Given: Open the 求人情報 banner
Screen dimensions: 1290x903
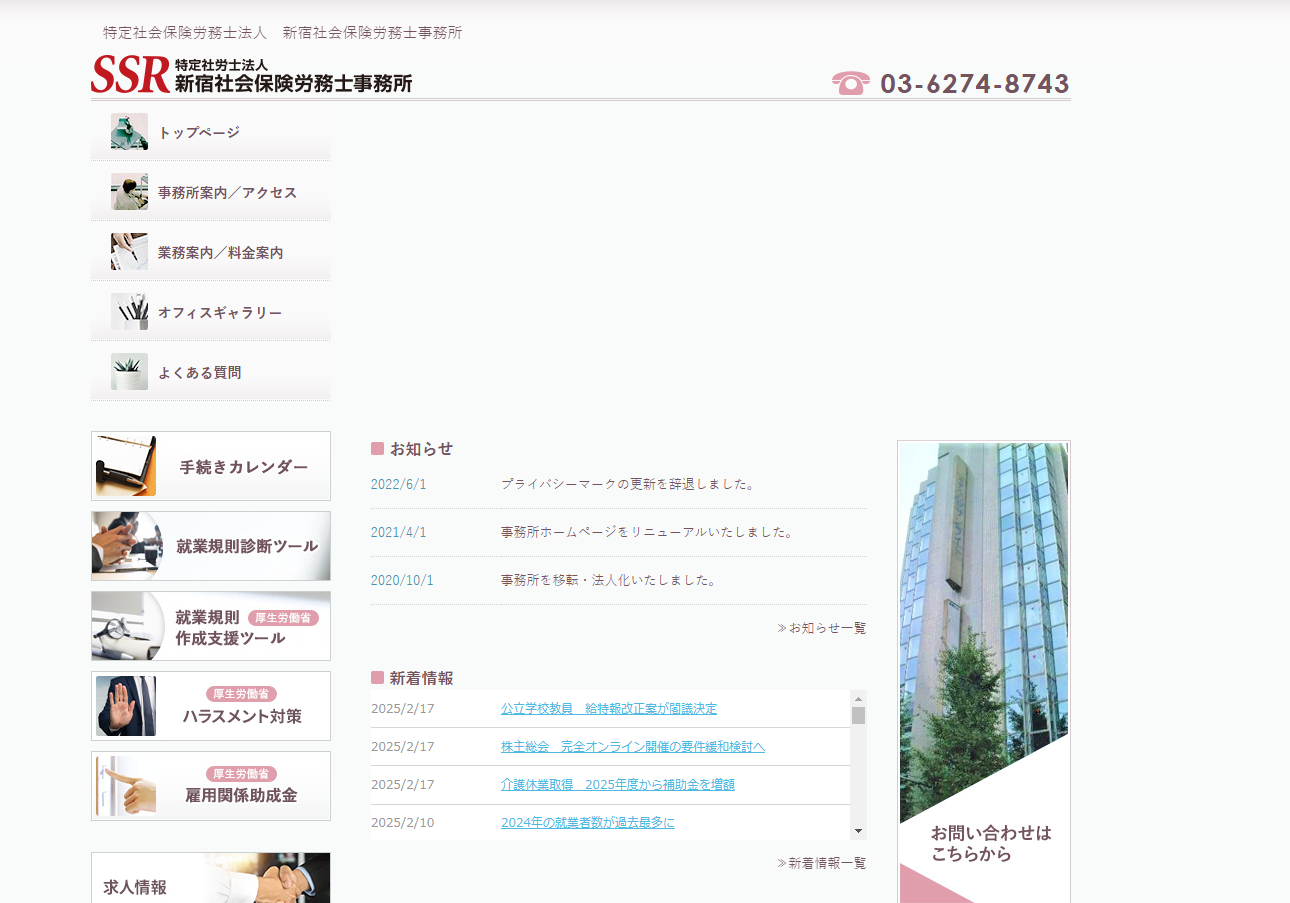Looking at the screenshot, I should pyautogui.click(x=211, y=878).
